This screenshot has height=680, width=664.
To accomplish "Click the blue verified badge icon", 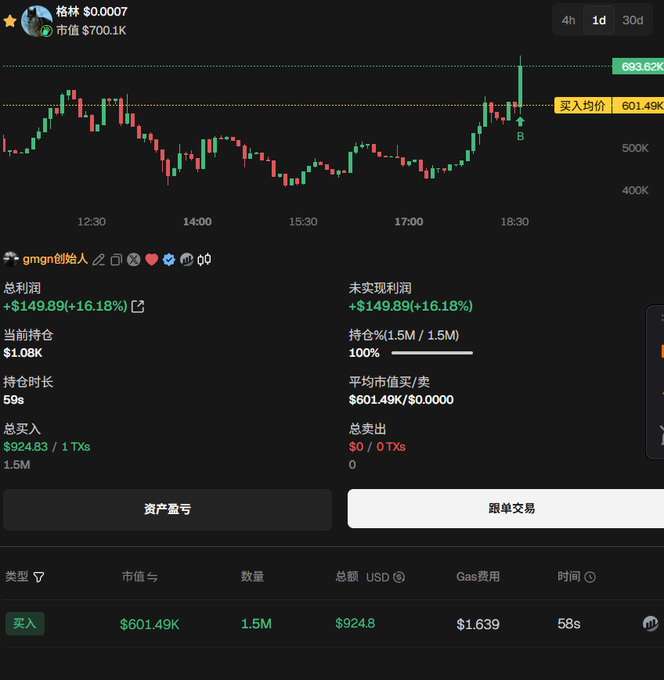I will [x=169, y=260].
